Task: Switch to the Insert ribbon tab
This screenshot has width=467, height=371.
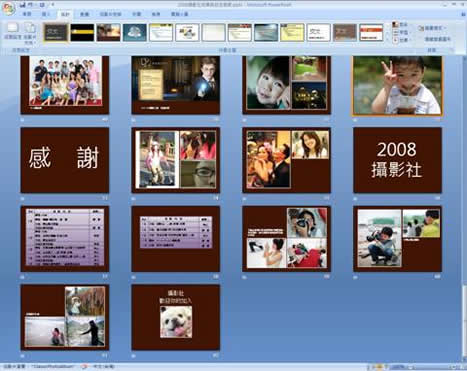Action: 46,14
